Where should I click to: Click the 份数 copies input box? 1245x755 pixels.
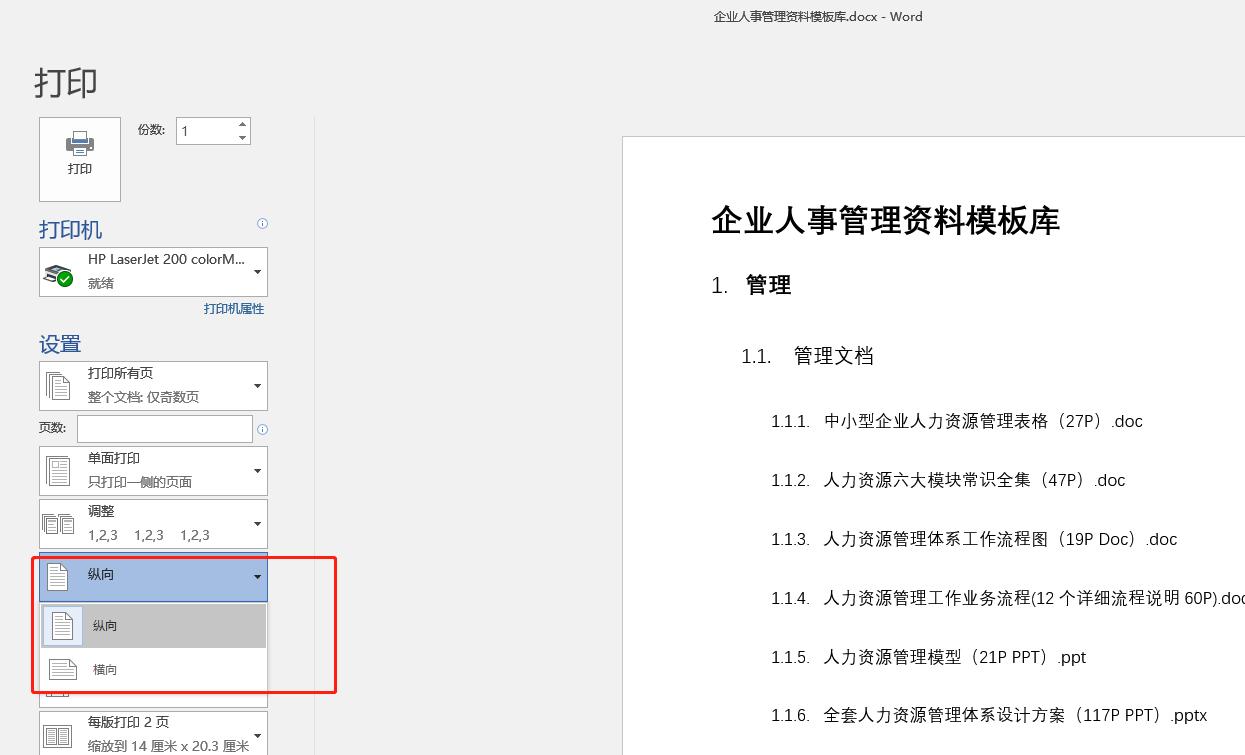click(205, 130)
